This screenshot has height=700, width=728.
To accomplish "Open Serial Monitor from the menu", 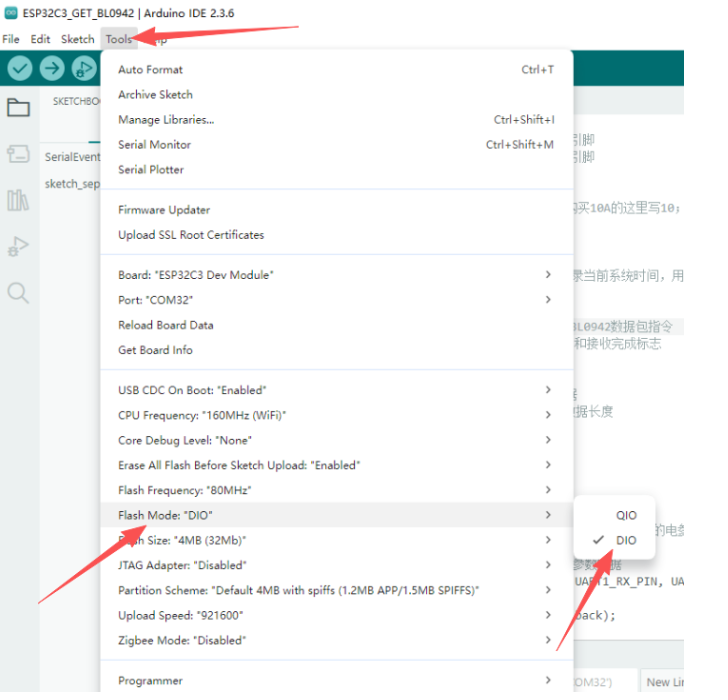I will (x=337, y=145).
